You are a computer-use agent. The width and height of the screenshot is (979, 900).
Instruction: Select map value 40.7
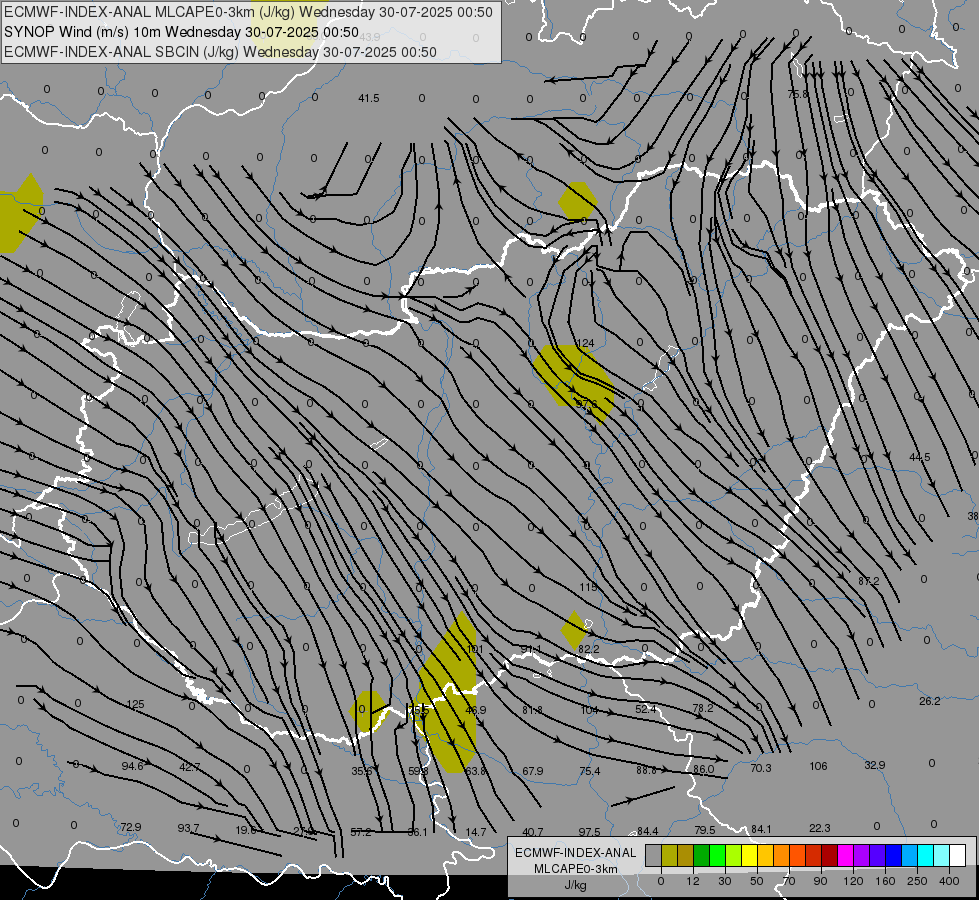(x=533, y=831)
